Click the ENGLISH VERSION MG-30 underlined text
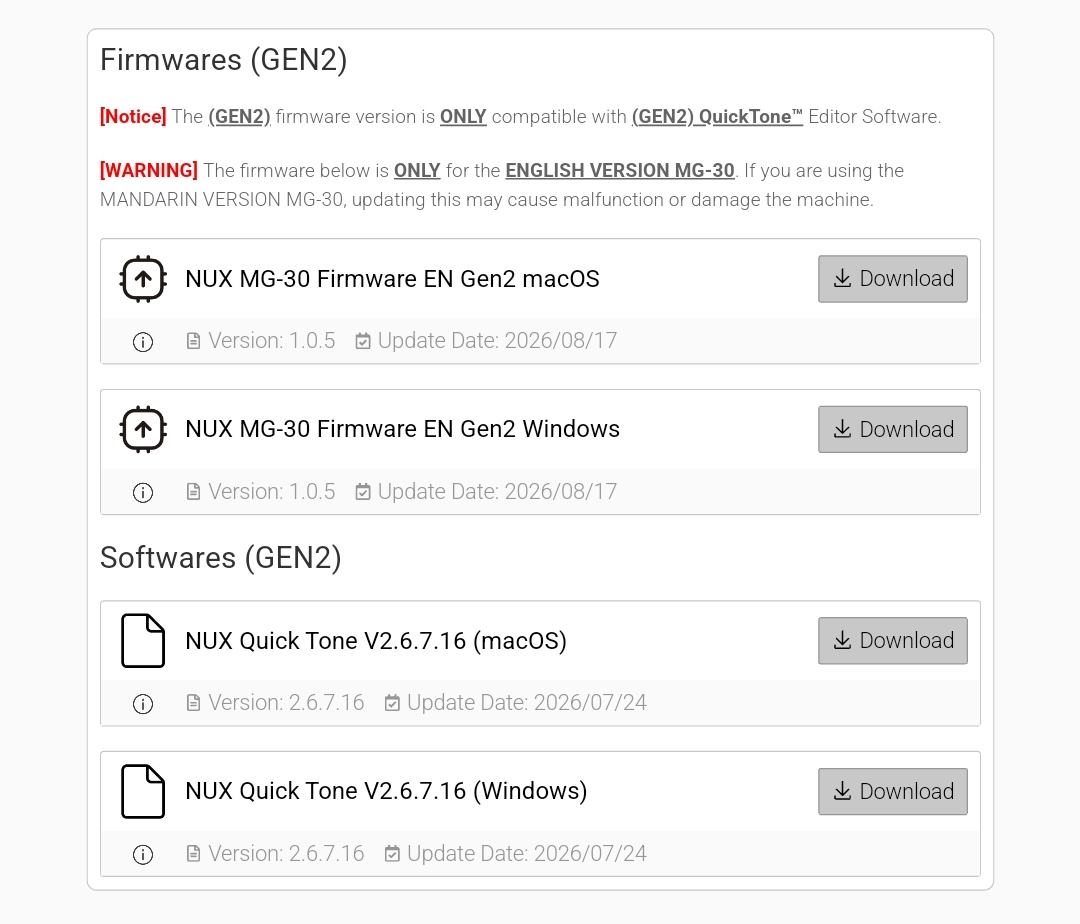The width and height of the screenshot is (1080, 924). pos(620,170)
